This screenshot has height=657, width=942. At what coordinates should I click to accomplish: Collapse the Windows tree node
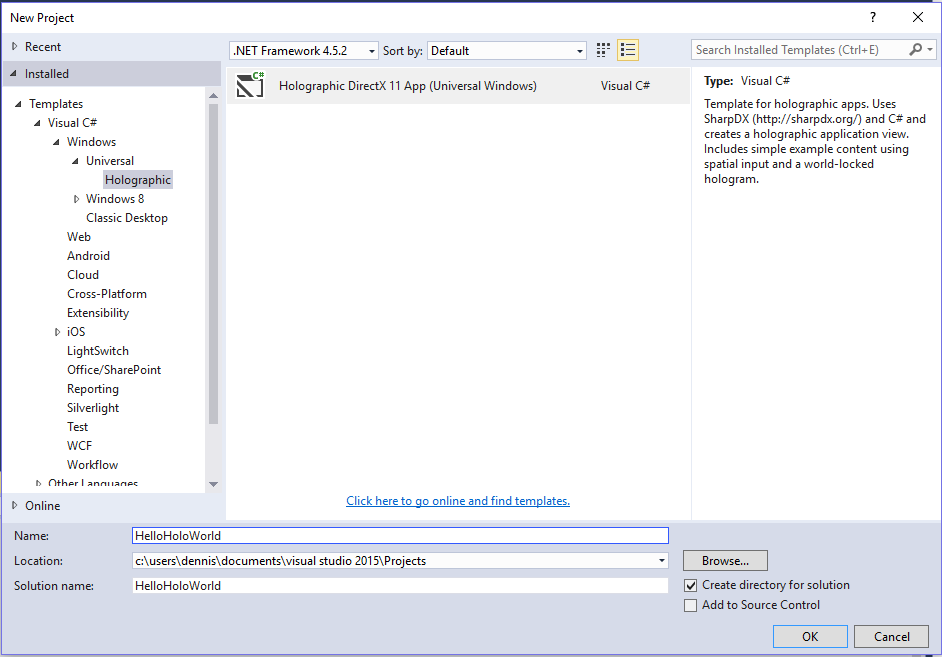56,142
